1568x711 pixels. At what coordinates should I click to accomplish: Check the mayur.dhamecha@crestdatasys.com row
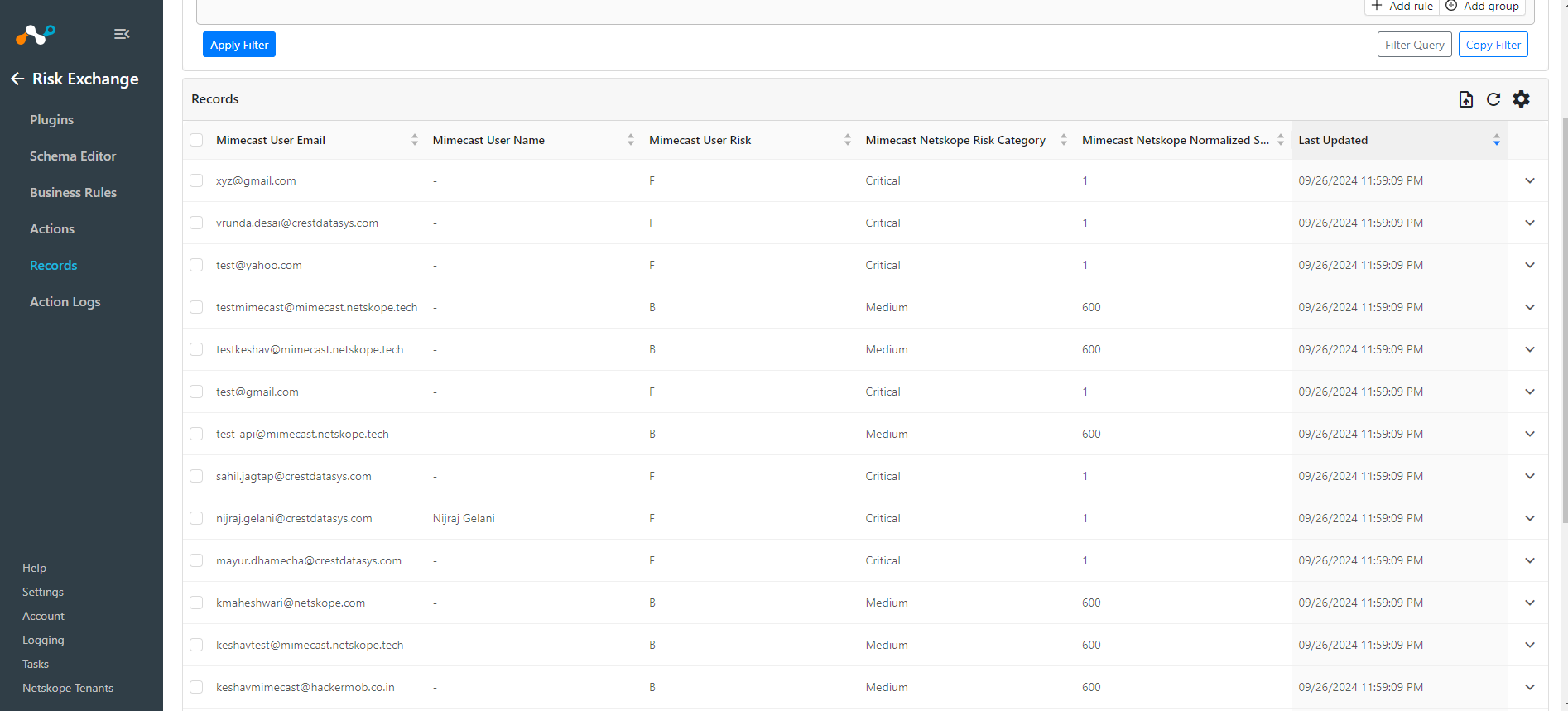coord(196,560)
